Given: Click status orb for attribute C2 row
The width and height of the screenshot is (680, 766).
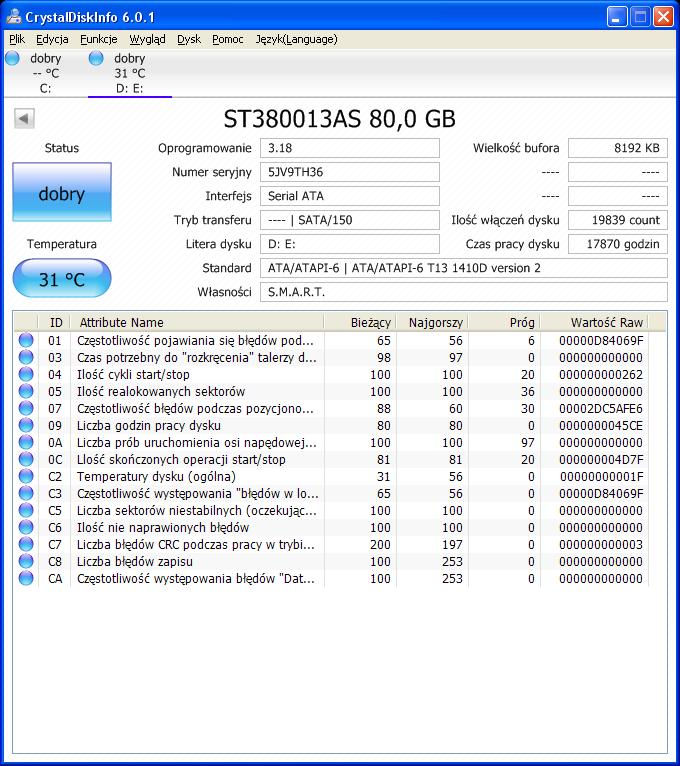Looking at the screenshot, I should point(26,476).
